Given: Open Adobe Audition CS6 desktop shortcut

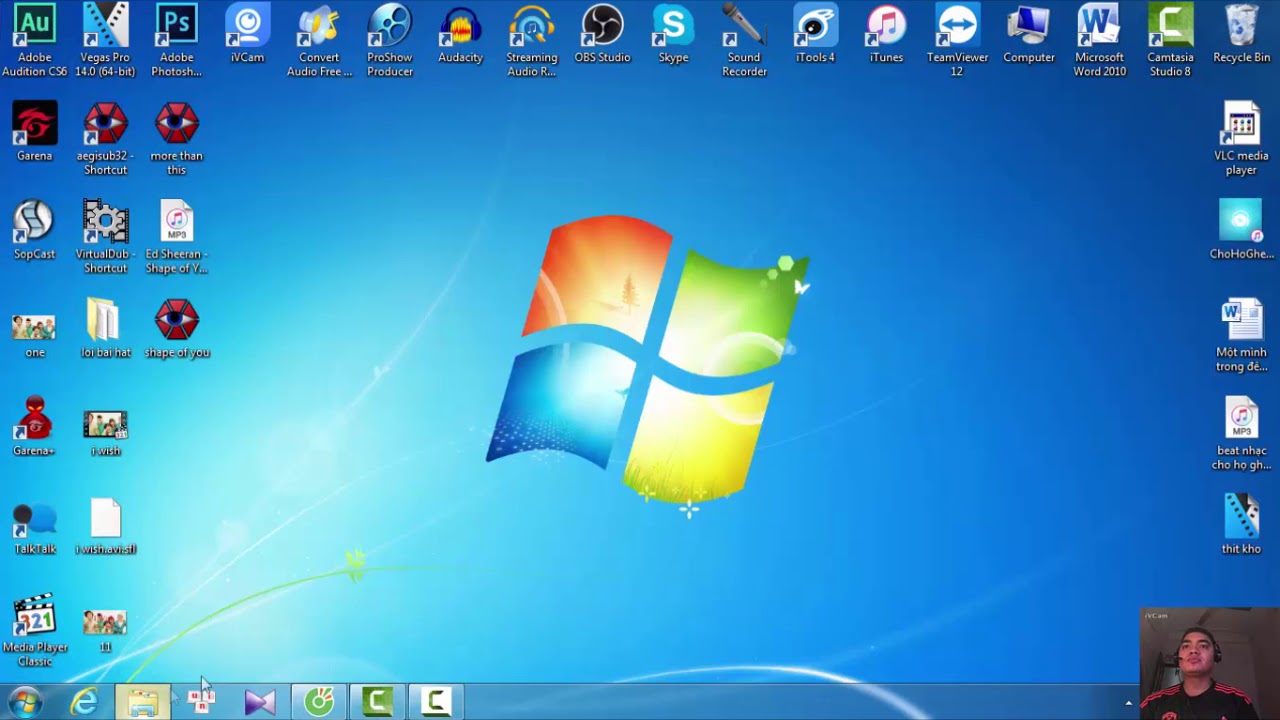Looking at the screenshot, I should (x=34, y=40).
